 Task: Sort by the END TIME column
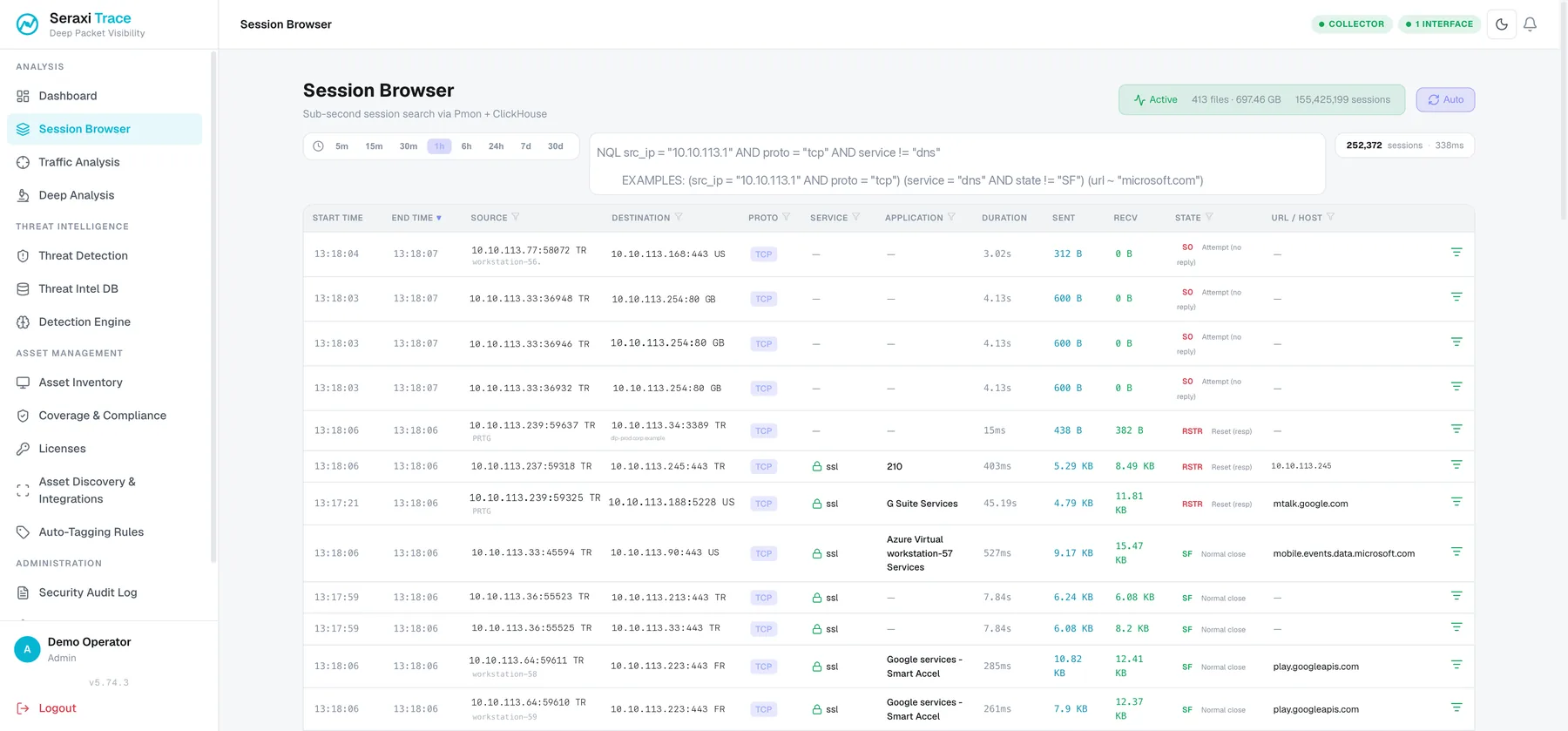click(416, 218)
